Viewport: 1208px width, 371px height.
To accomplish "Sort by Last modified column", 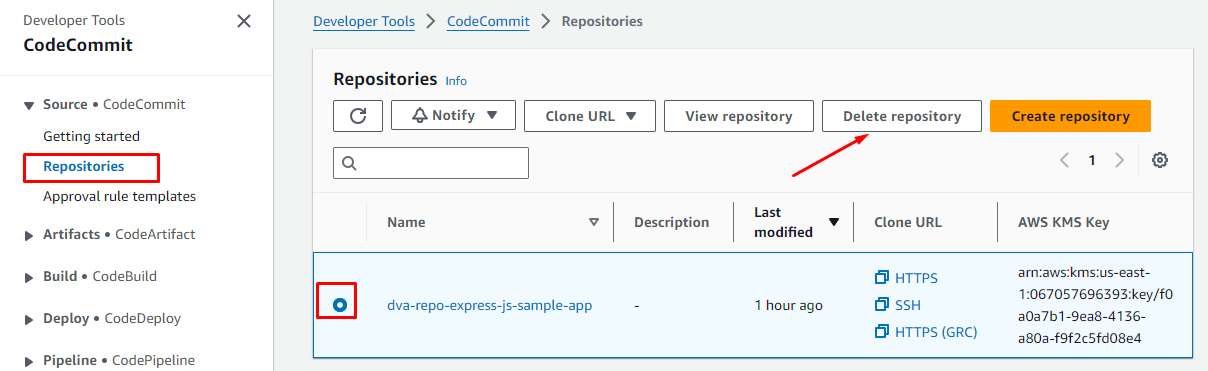I will tap(833, 222).
